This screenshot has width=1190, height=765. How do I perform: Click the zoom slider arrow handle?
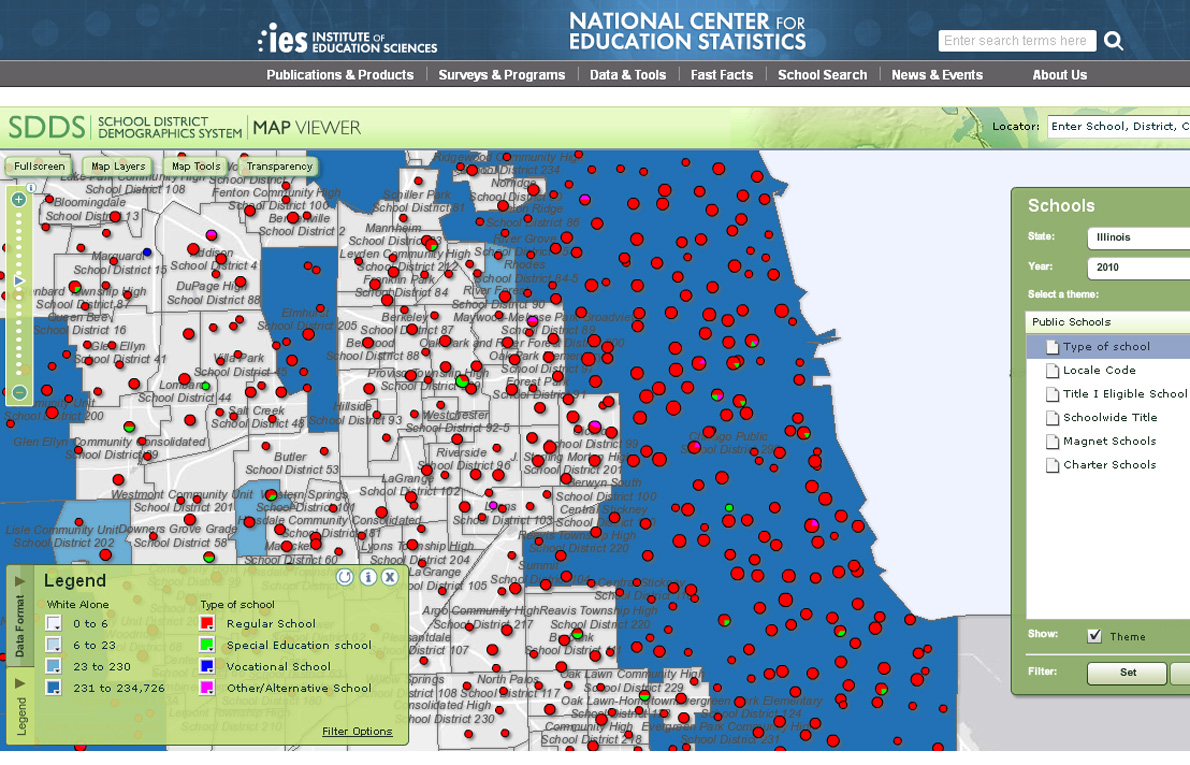[19, 281]
